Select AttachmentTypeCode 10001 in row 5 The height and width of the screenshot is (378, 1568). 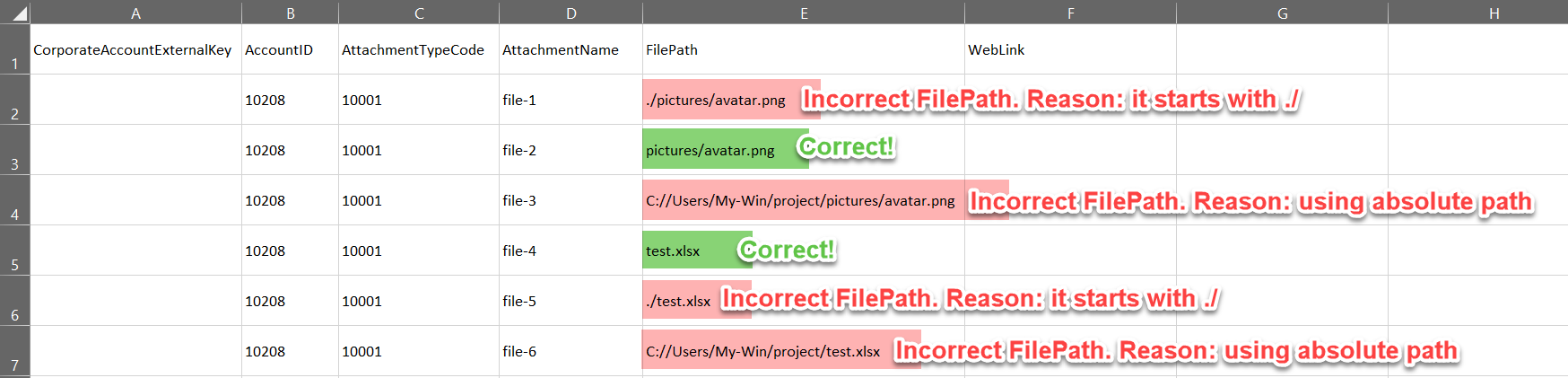tap(418, 251)
